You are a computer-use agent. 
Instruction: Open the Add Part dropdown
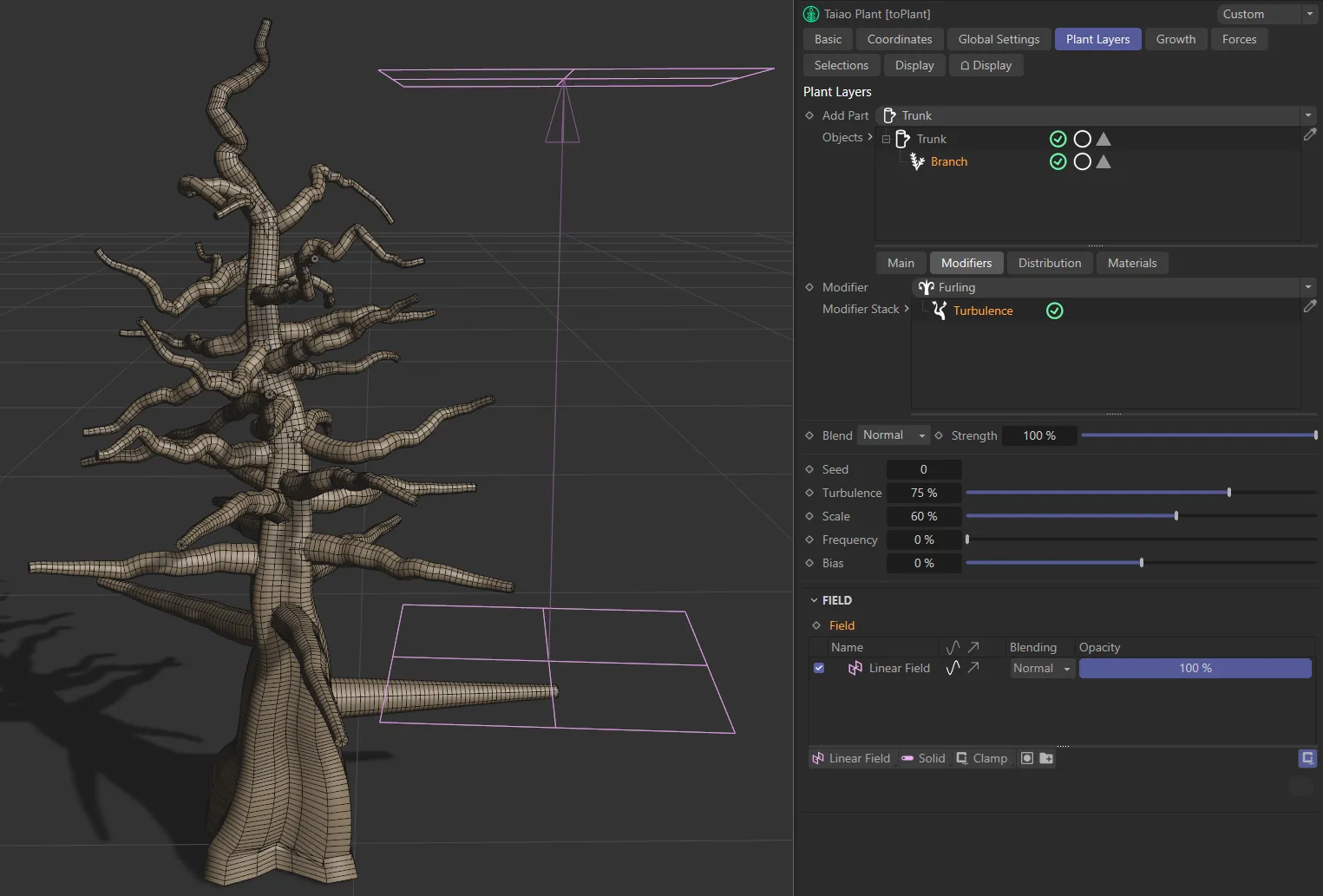coord(1308,114)
